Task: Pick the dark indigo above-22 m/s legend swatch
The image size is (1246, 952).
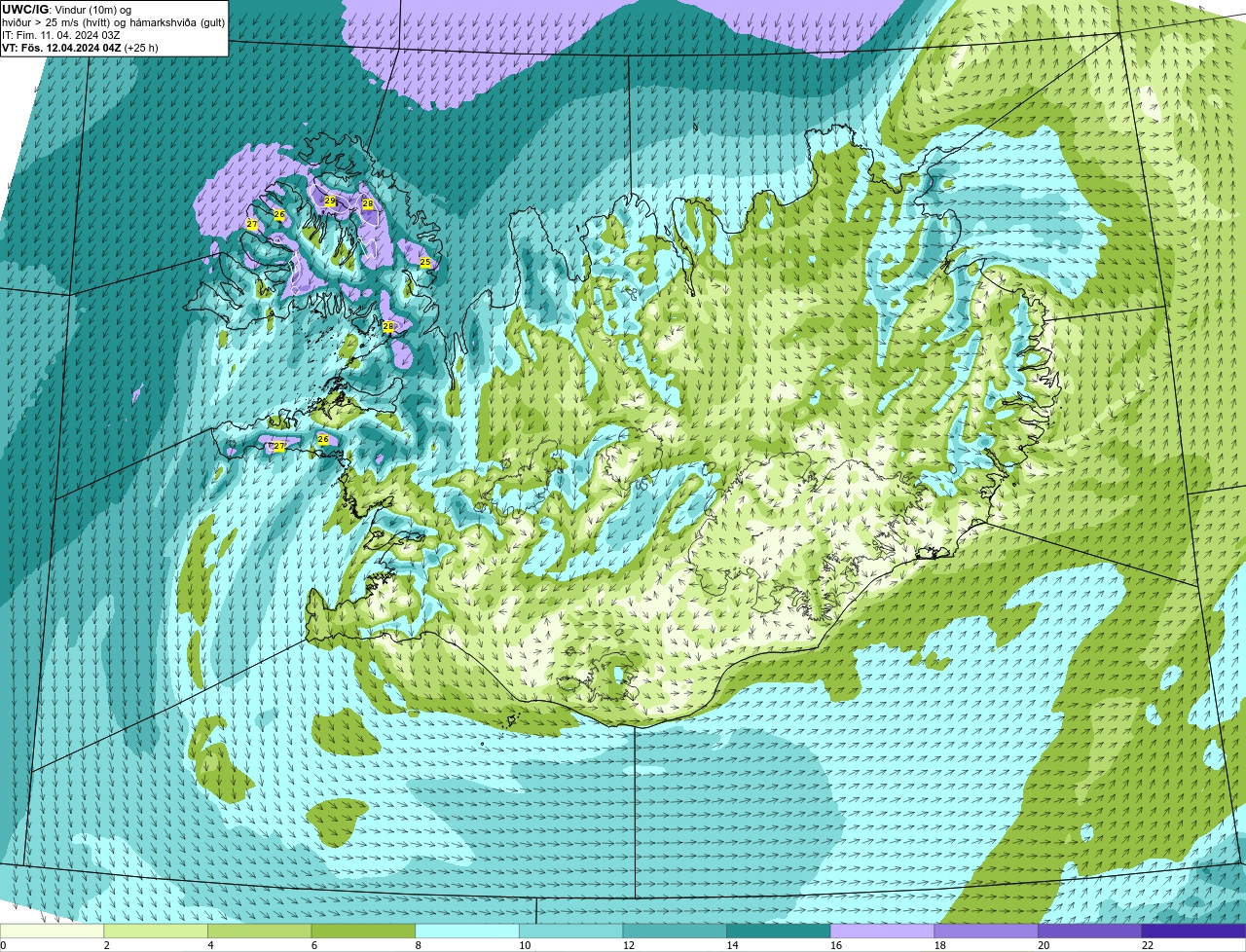Action: [1193, 931]
